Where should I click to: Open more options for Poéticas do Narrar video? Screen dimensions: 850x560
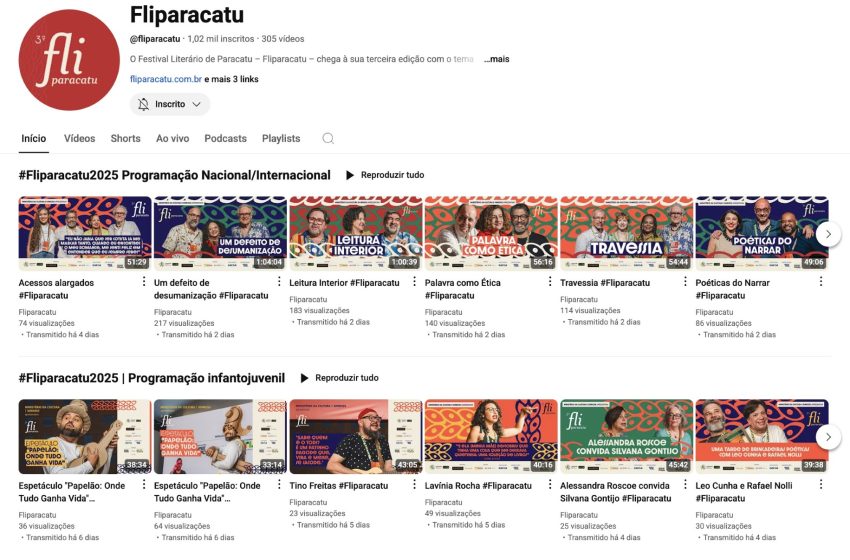pyautogui.click(x=821, y=281)
